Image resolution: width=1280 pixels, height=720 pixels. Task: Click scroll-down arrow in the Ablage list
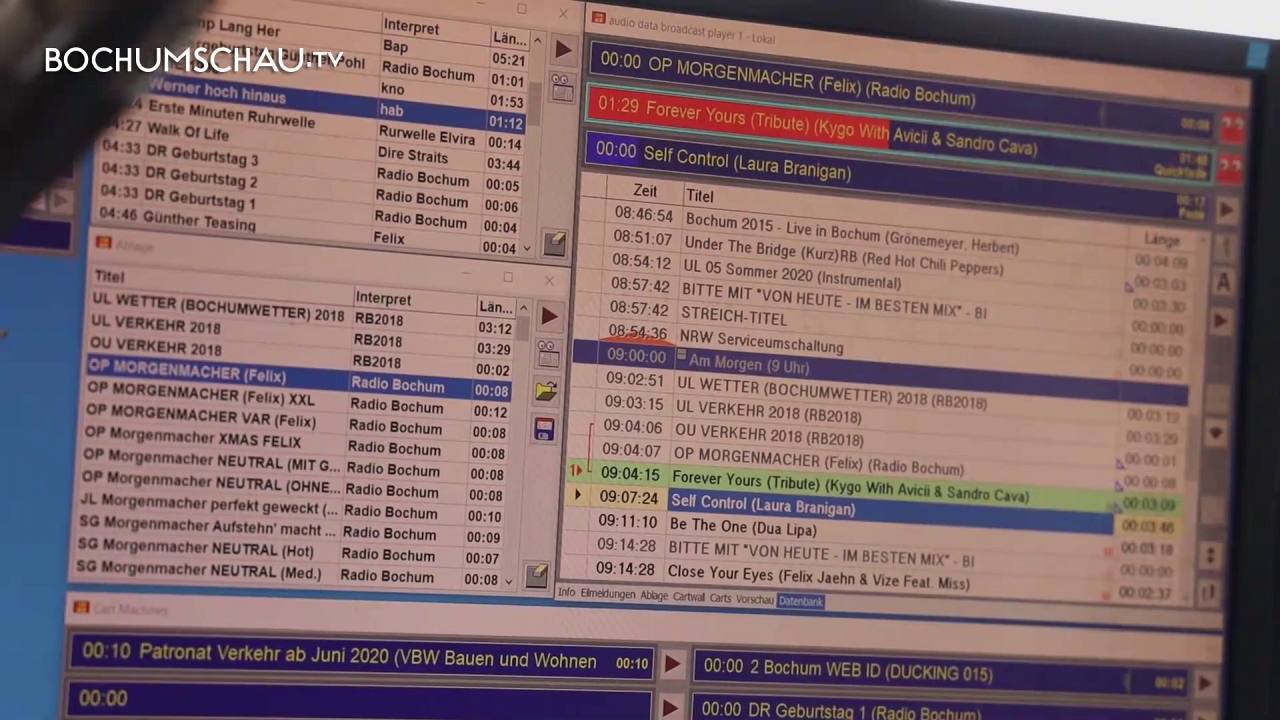click(x=509, y=580)
